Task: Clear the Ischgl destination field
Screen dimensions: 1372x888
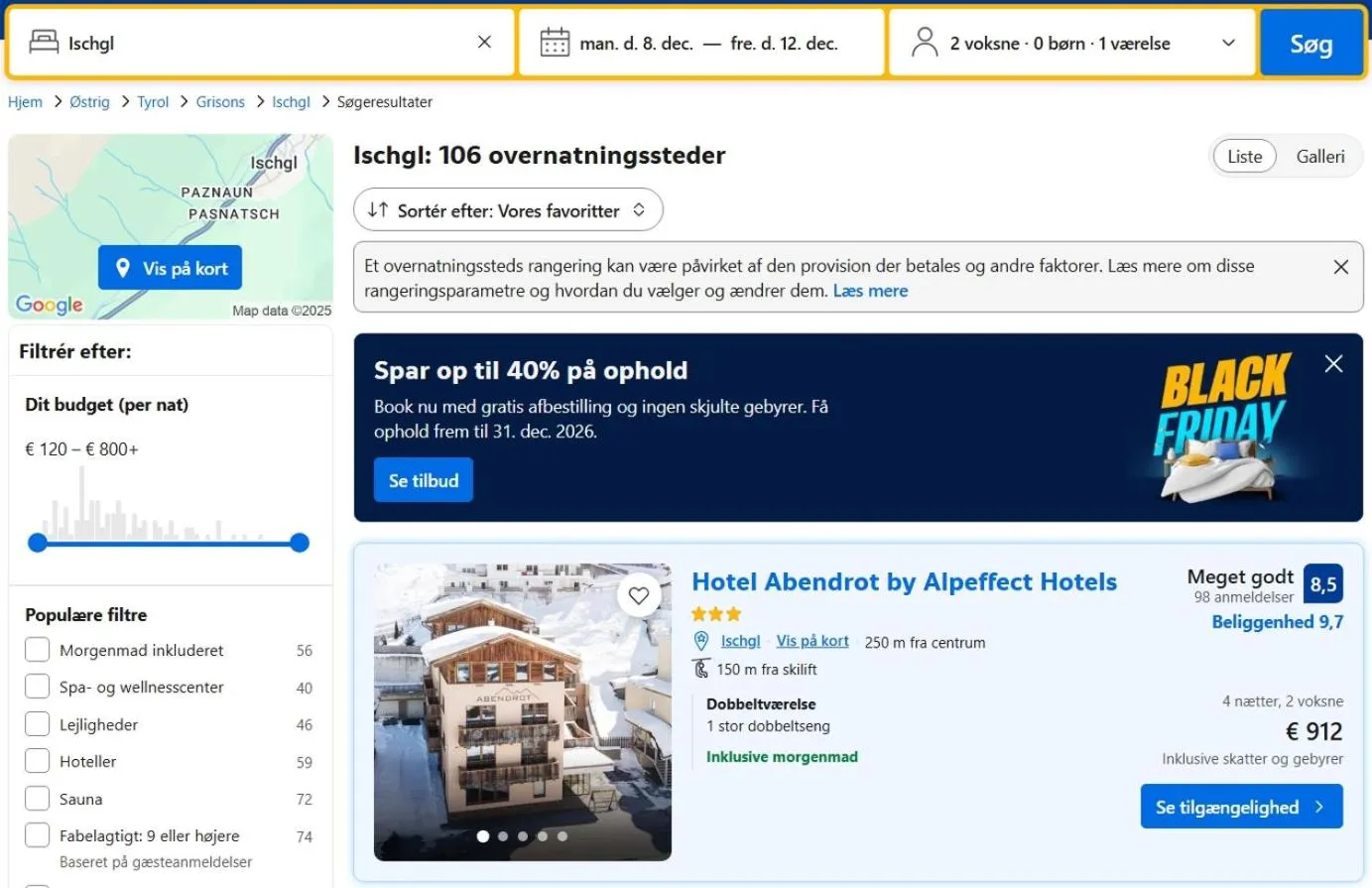Action: [484, 42]
